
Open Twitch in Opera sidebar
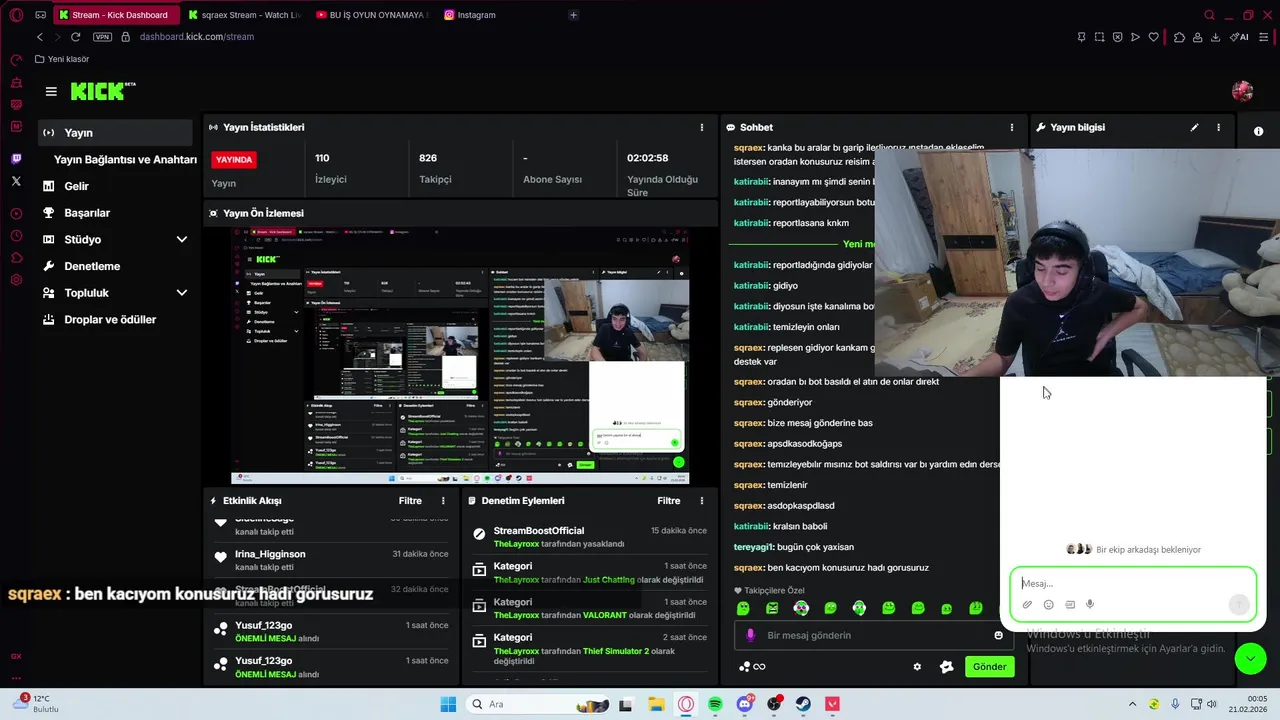tap(16, 159)
